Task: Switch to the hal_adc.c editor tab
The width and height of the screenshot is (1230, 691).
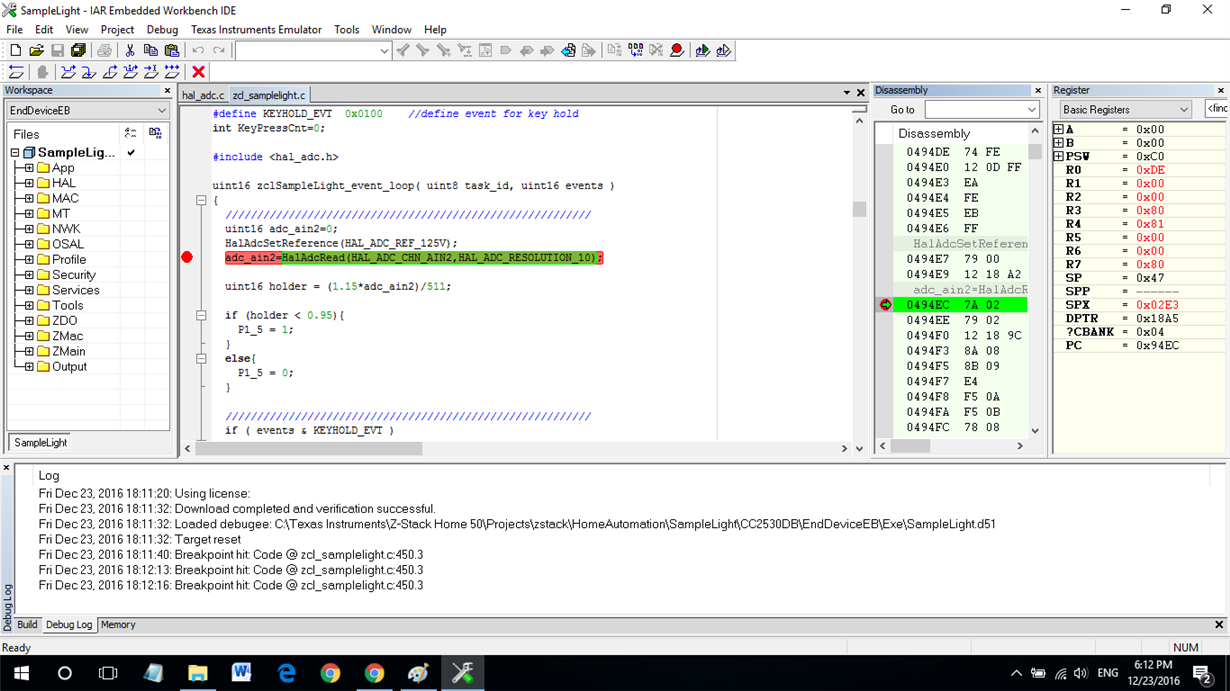Action: [203, 95]
